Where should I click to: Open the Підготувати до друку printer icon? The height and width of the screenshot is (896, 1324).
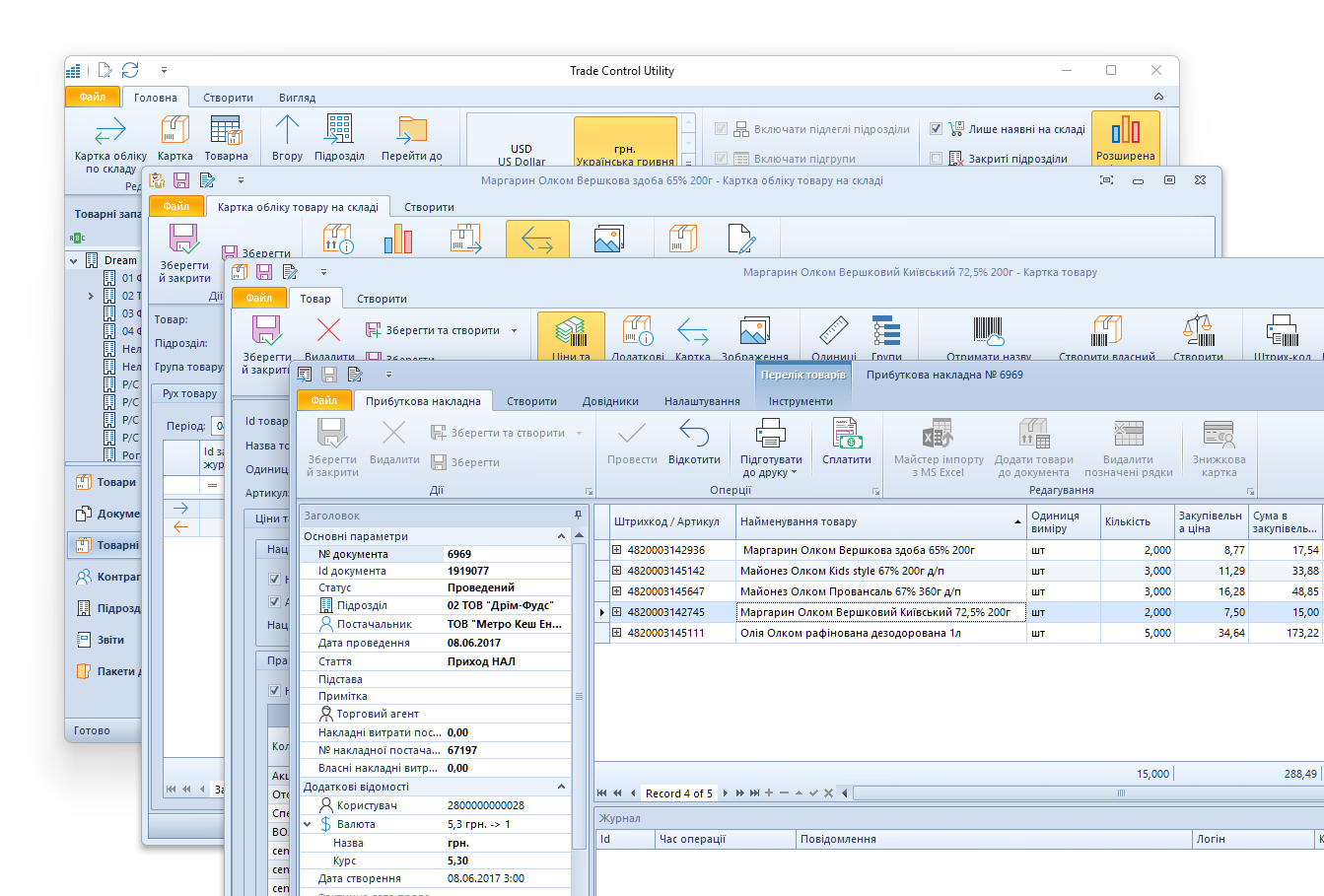point(770,434)
